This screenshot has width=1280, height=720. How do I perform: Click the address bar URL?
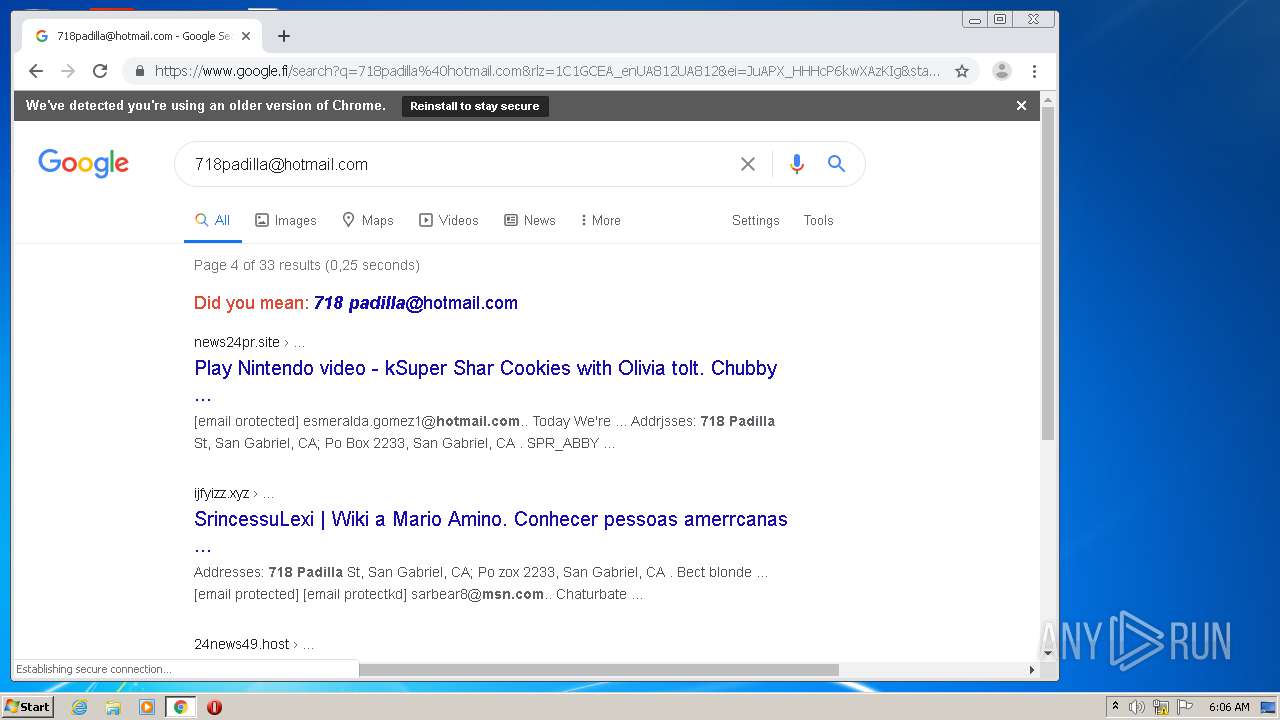pyautogui.click(x=547, y=71)
